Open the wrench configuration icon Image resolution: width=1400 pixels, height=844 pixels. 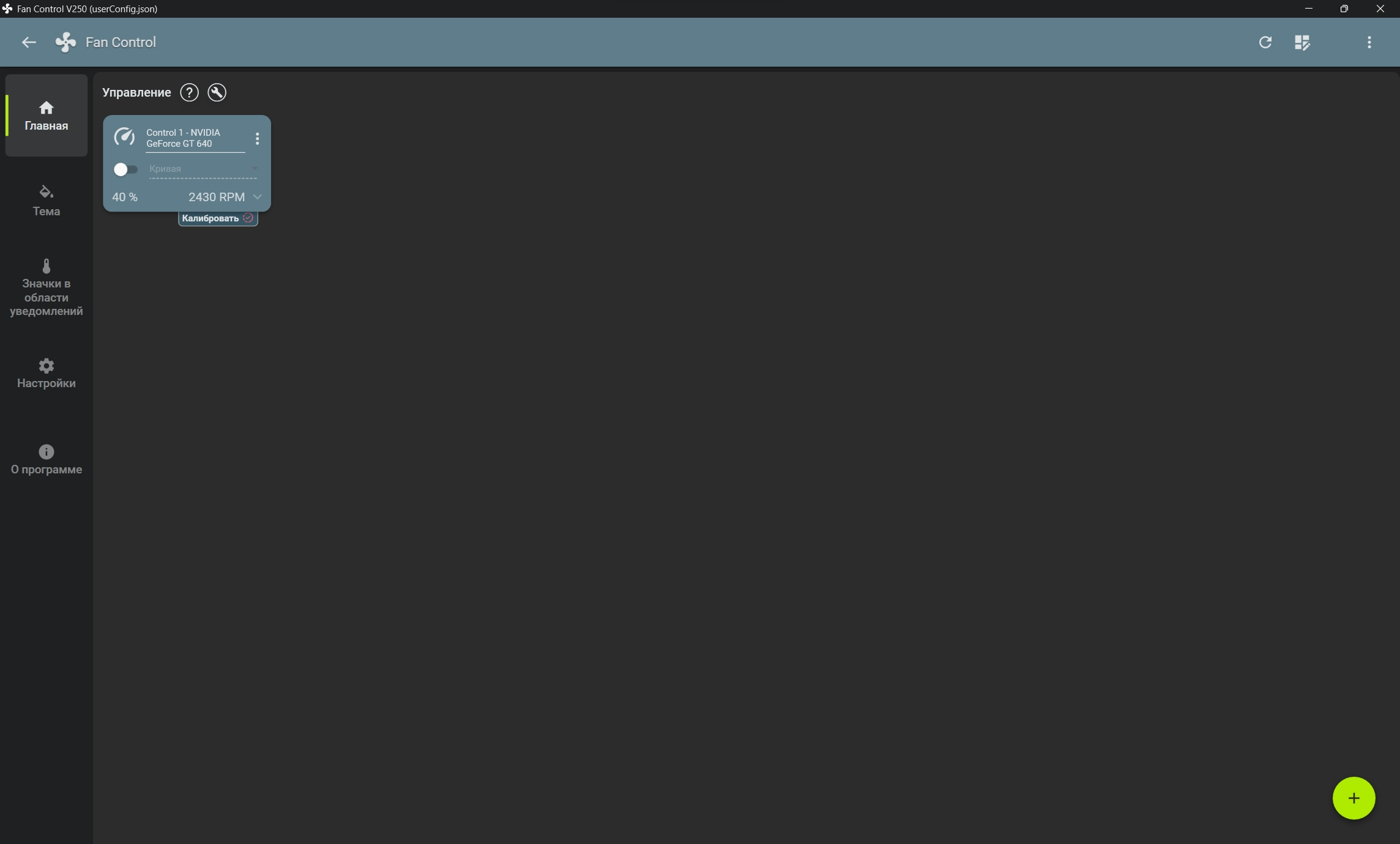coord(217,92)
